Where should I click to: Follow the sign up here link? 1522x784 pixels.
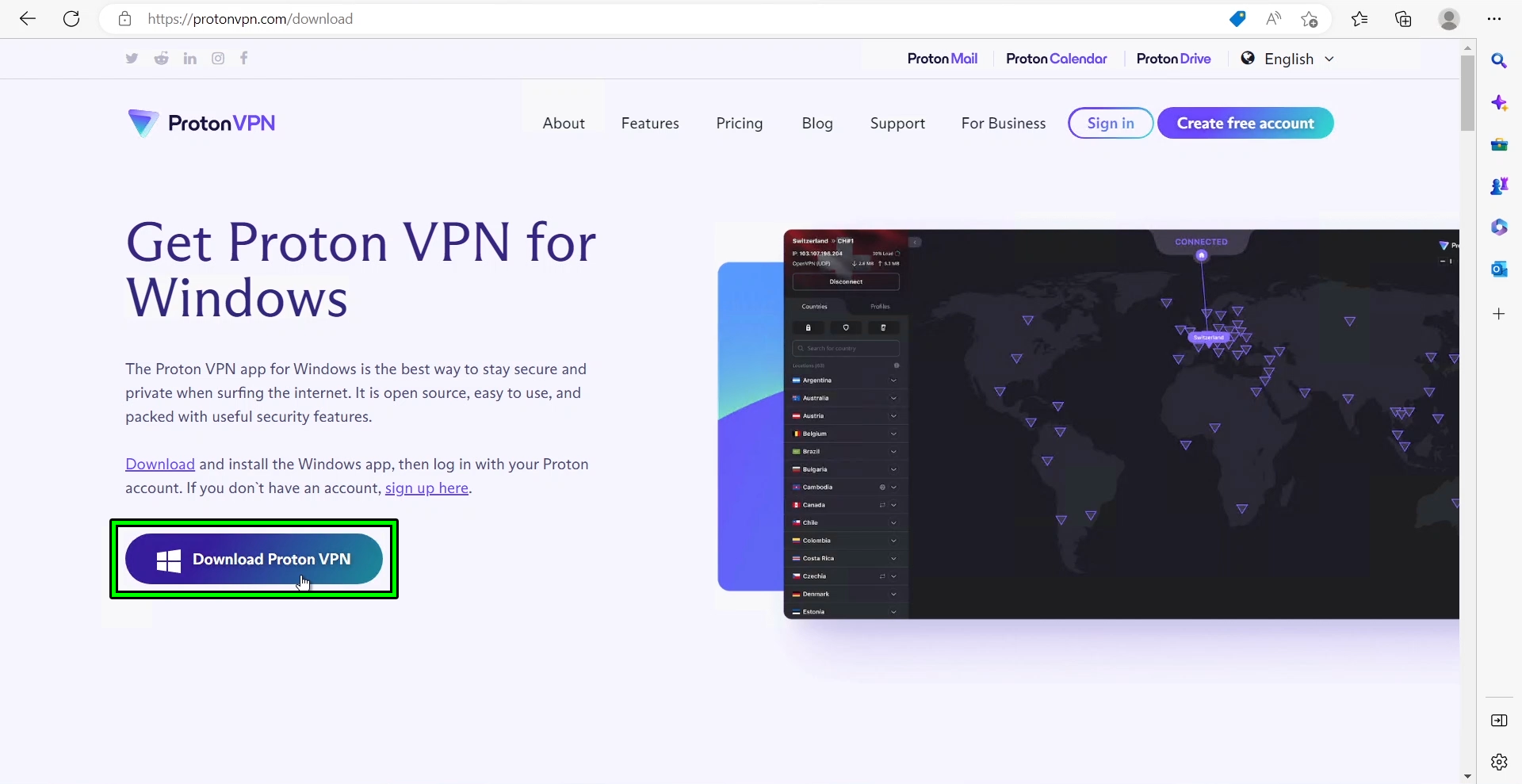(x=426, y=488)
